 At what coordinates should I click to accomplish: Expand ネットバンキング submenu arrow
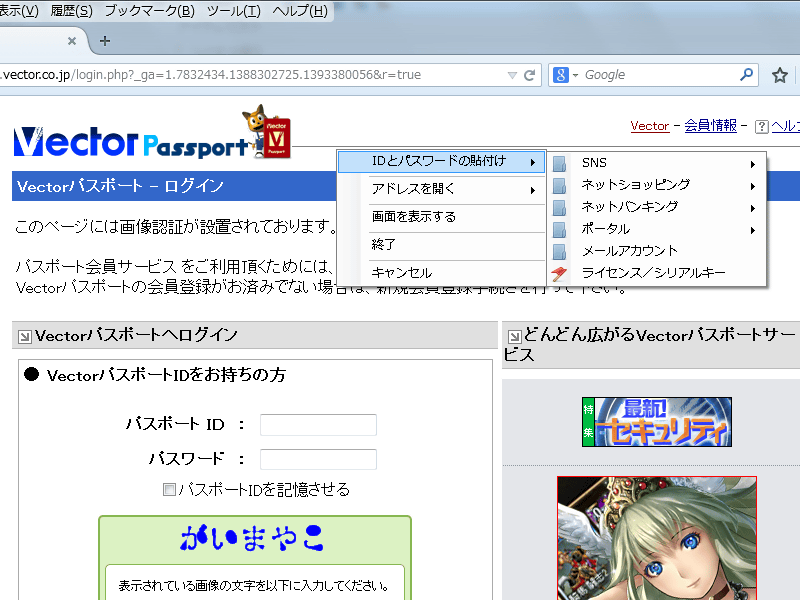pos(753,208)
